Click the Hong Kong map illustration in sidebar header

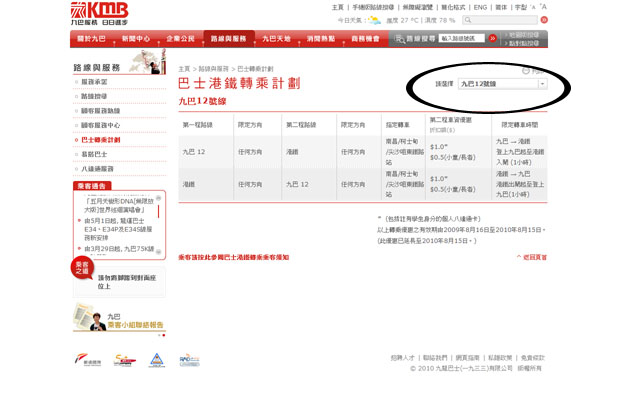click(147, 61)
